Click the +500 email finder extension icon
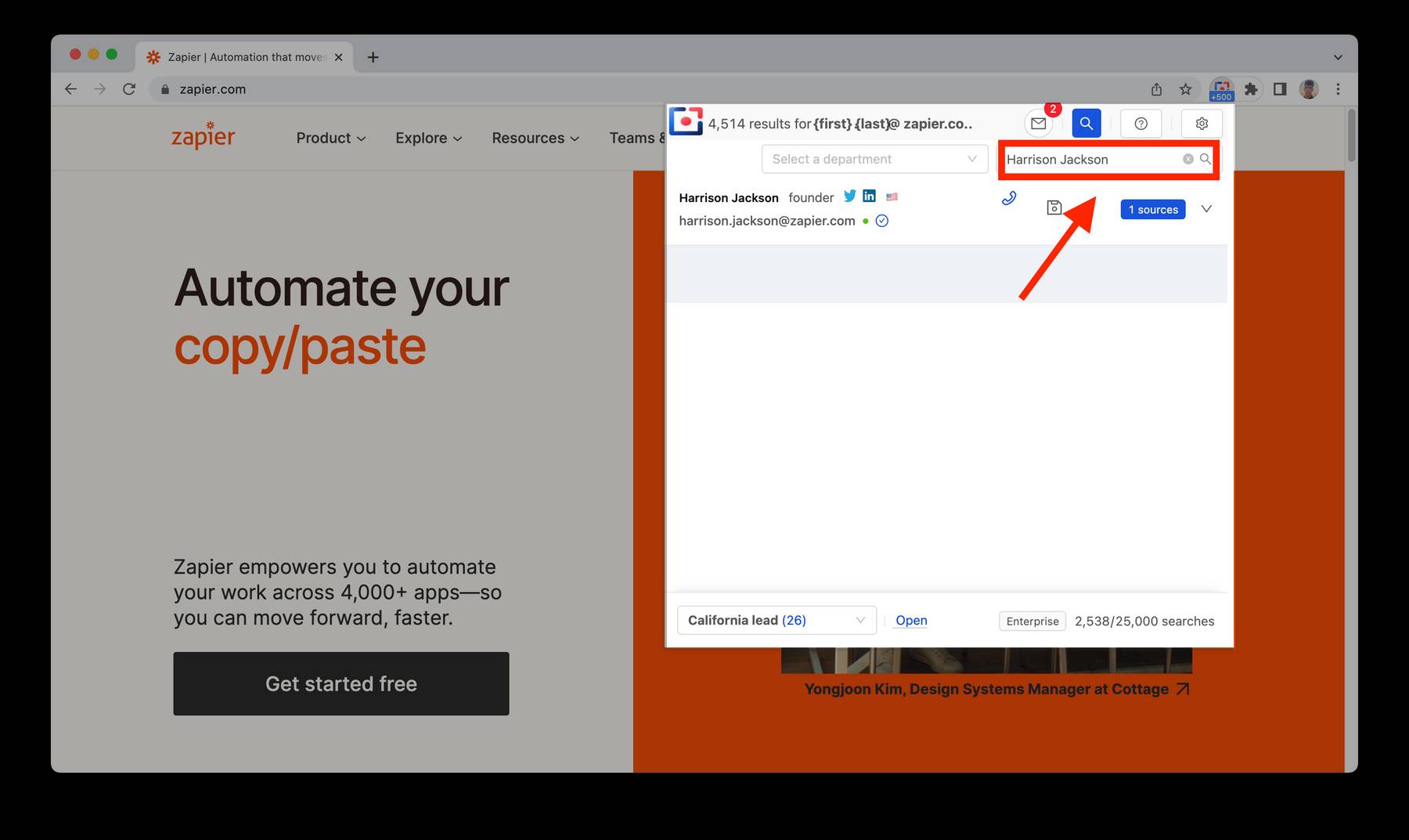The height and width of the screenshot is (840, 1409). pyautogui.click(x=1221, y=89)
